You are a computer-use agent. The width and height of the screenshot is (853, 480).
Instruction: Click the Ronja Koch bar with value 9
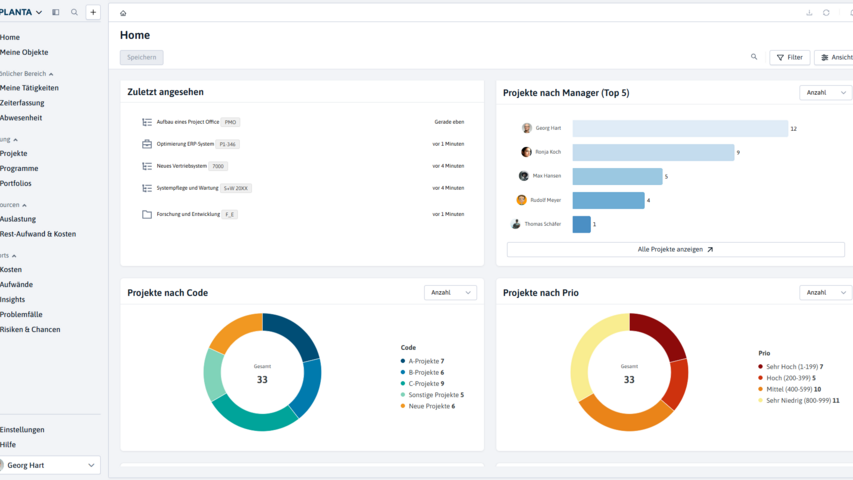pos(653,152)
